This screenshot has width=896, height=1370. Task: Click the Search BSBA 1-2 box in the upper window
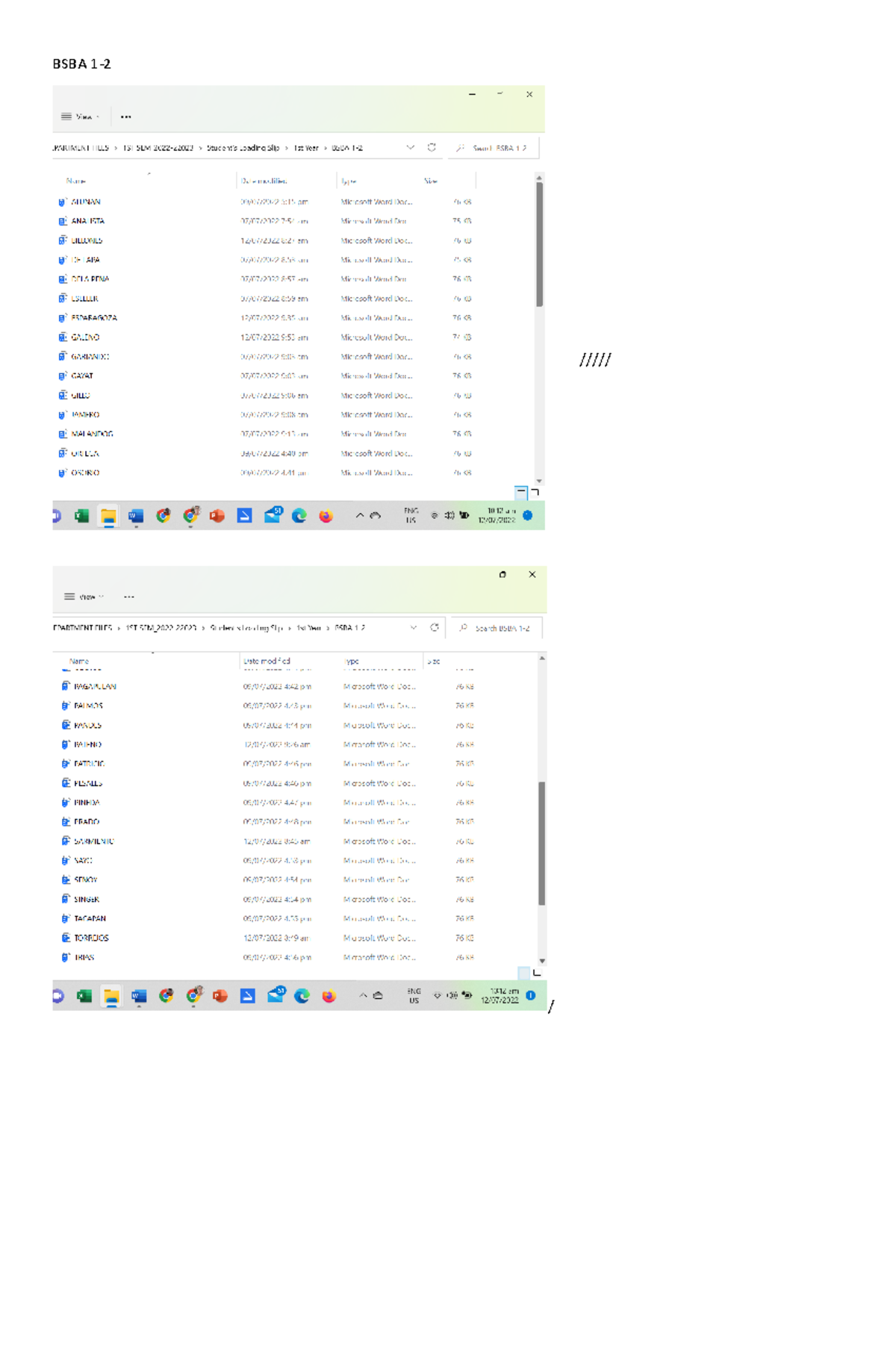pos(494,148)
